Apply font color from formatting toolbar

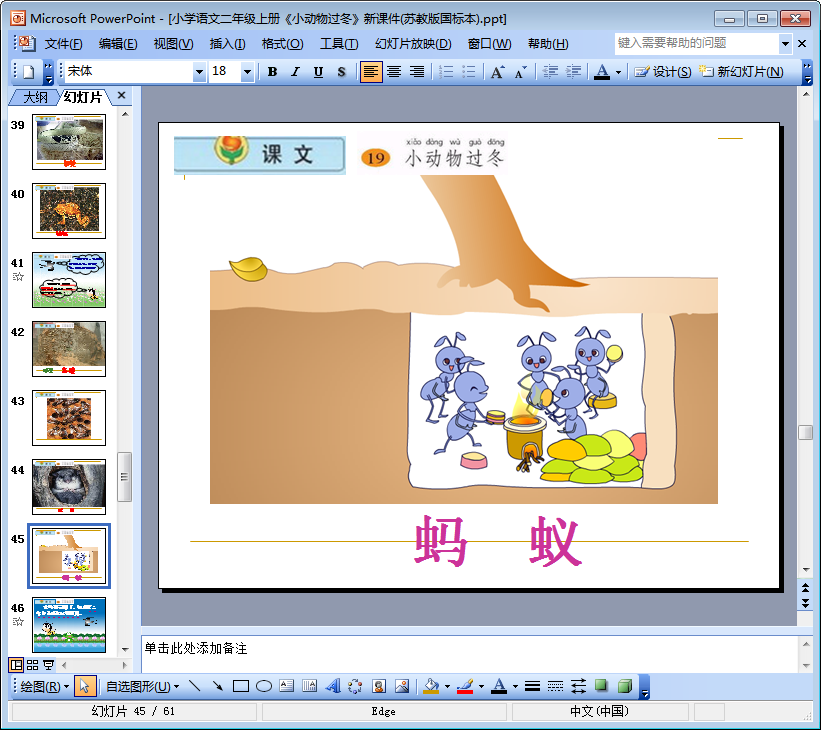tap(602, 72)
